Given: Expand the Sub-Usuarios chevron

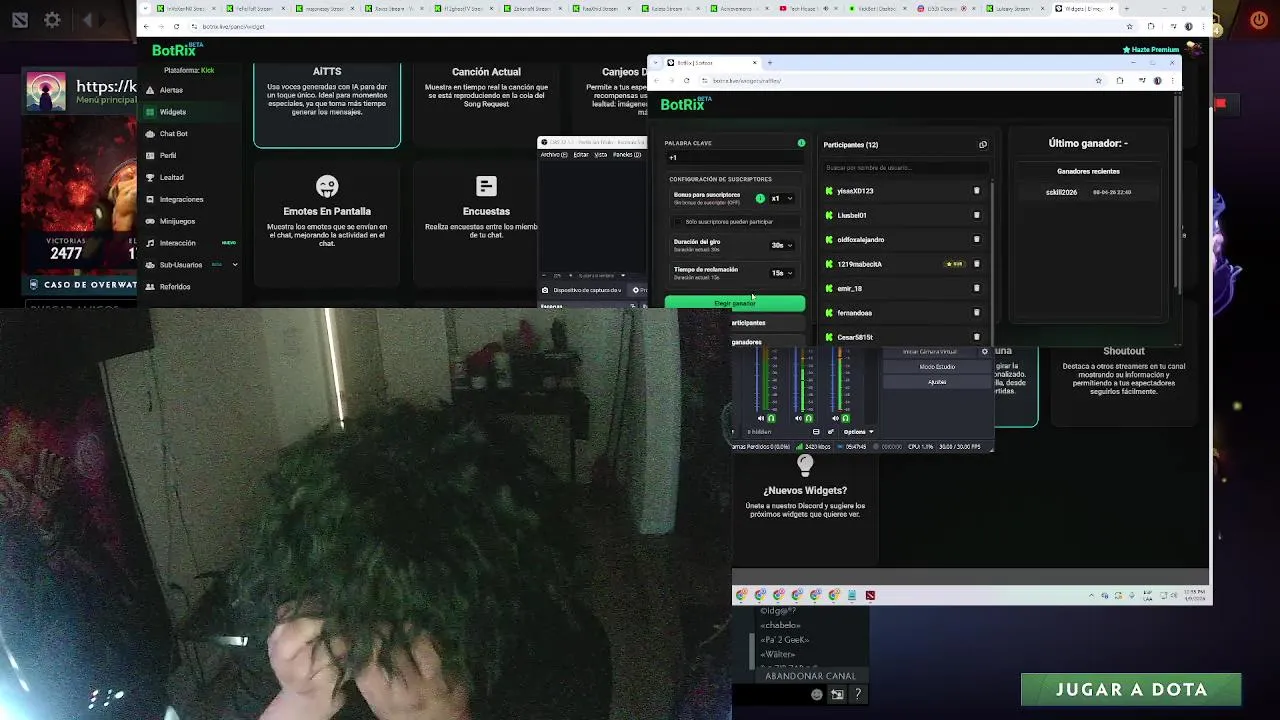Looking at the screenshot, I should tap(235, 265).
